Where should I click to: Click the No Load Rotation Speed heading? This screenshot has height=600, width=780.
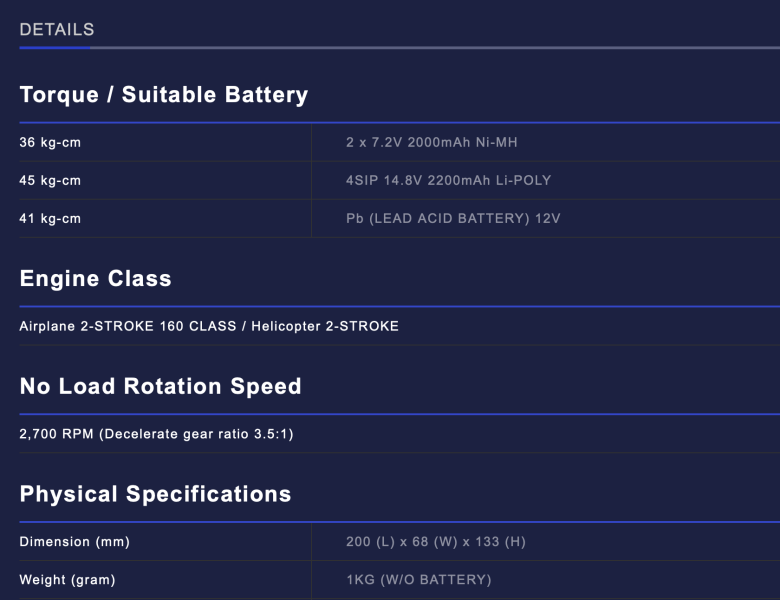[x=160, y=386]
